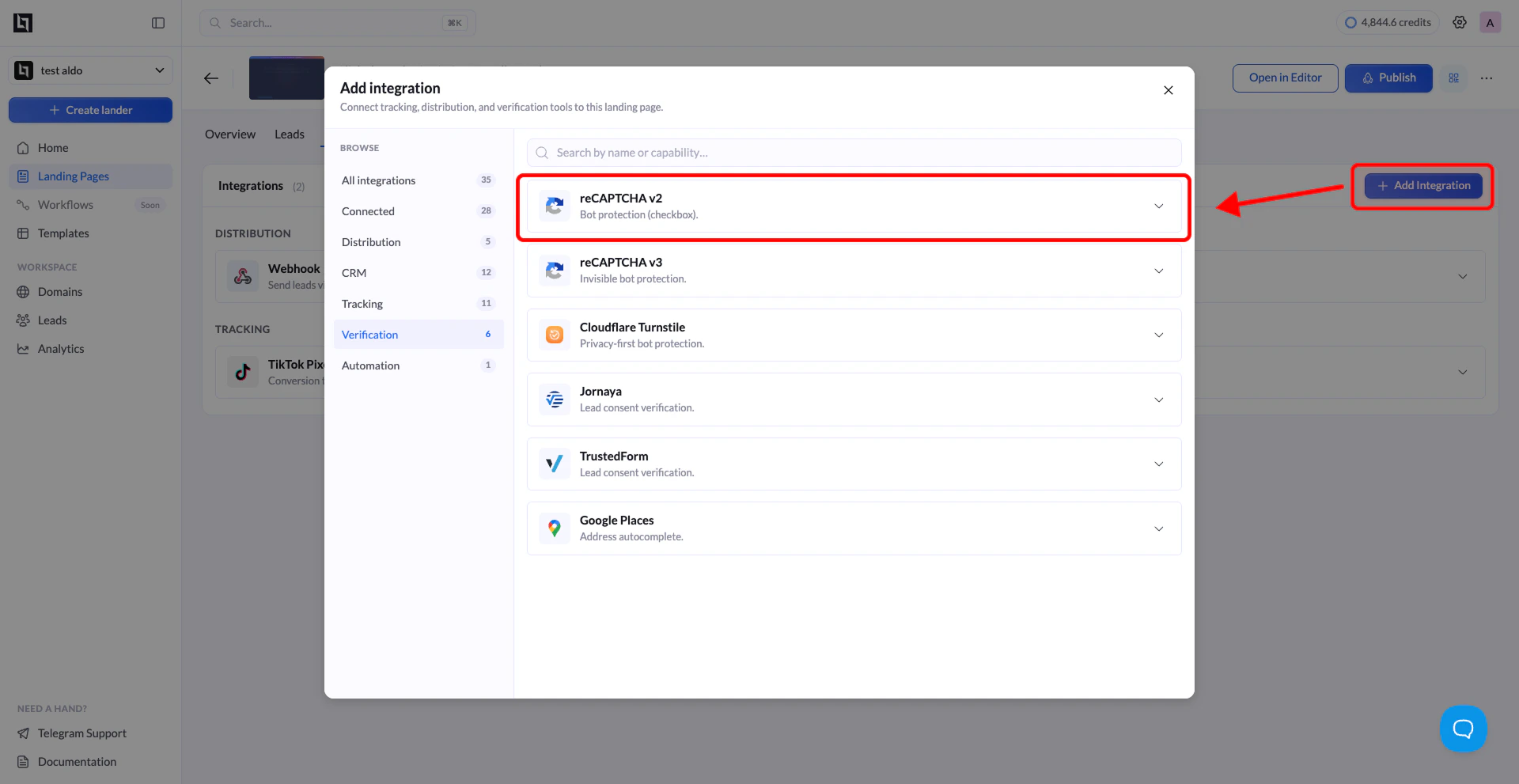1519x784 pixels.
Task: Click the Open in Editor button
Action: coord(1285,78)
